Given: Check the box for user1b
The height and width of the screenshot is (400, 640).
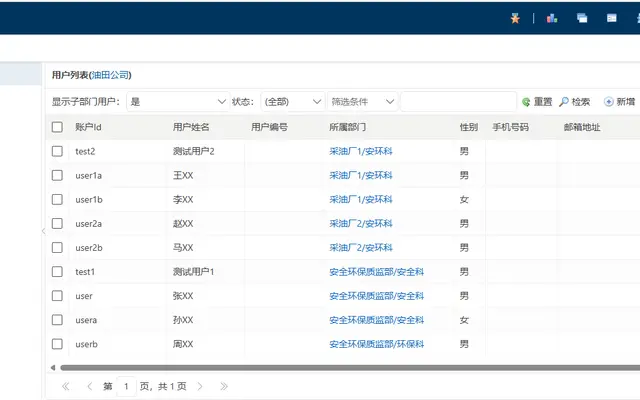Looking at the screenshot, I should (57, 200).
